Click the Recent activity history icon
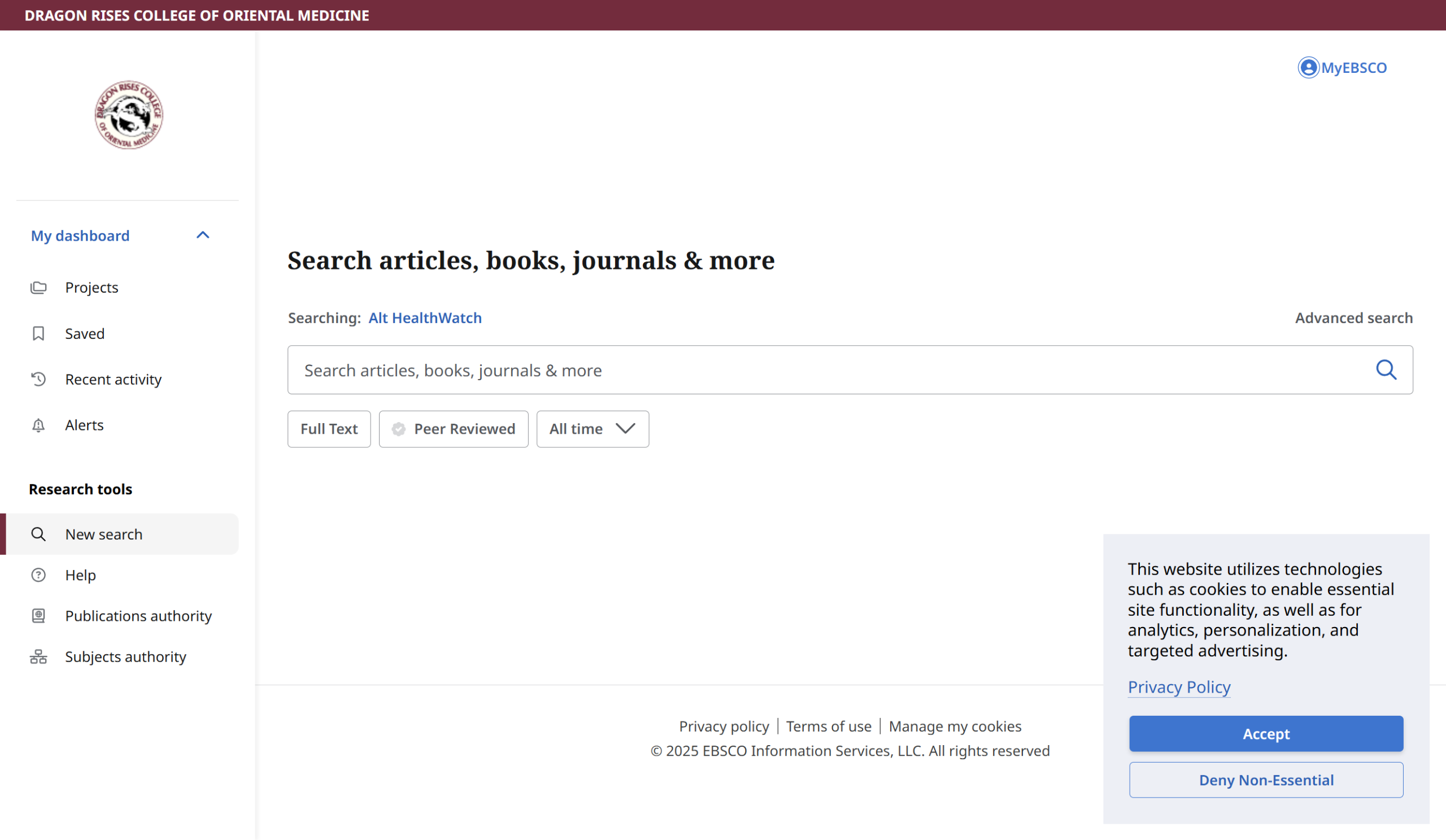Screen dimensions: 1446x840 pyautogui.click(x=38, y=379)
